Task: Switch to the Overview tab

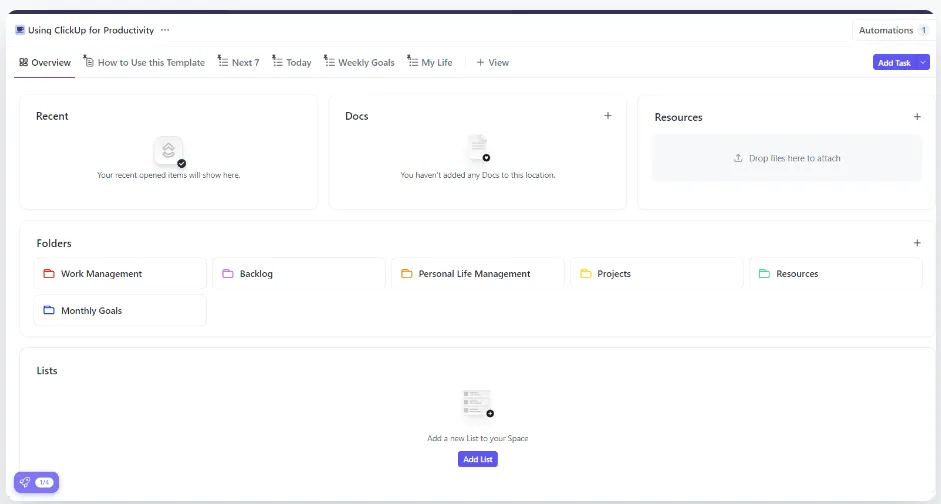Action: click(x=45, y=62)
